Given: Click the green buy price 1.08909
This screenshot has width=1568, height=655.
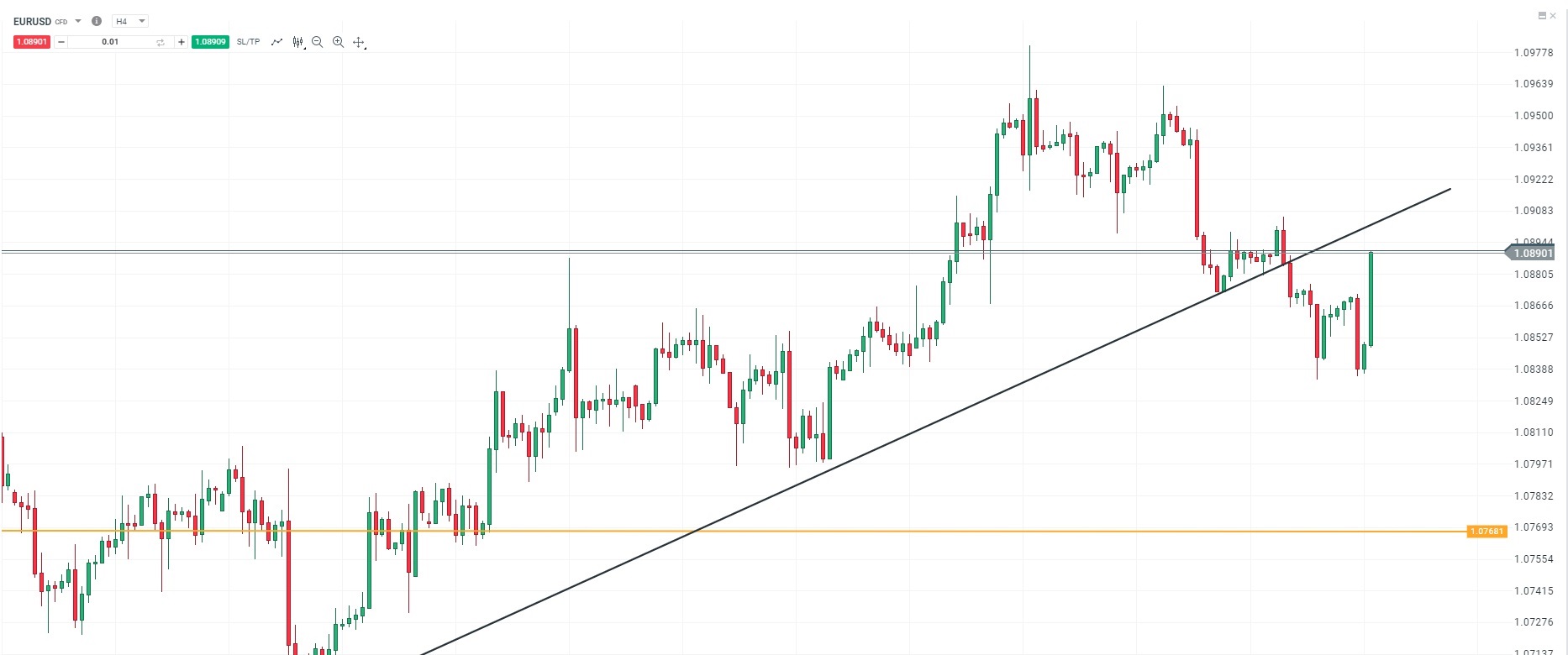Looking at the screenshot, I should click(x=210, y=42).
